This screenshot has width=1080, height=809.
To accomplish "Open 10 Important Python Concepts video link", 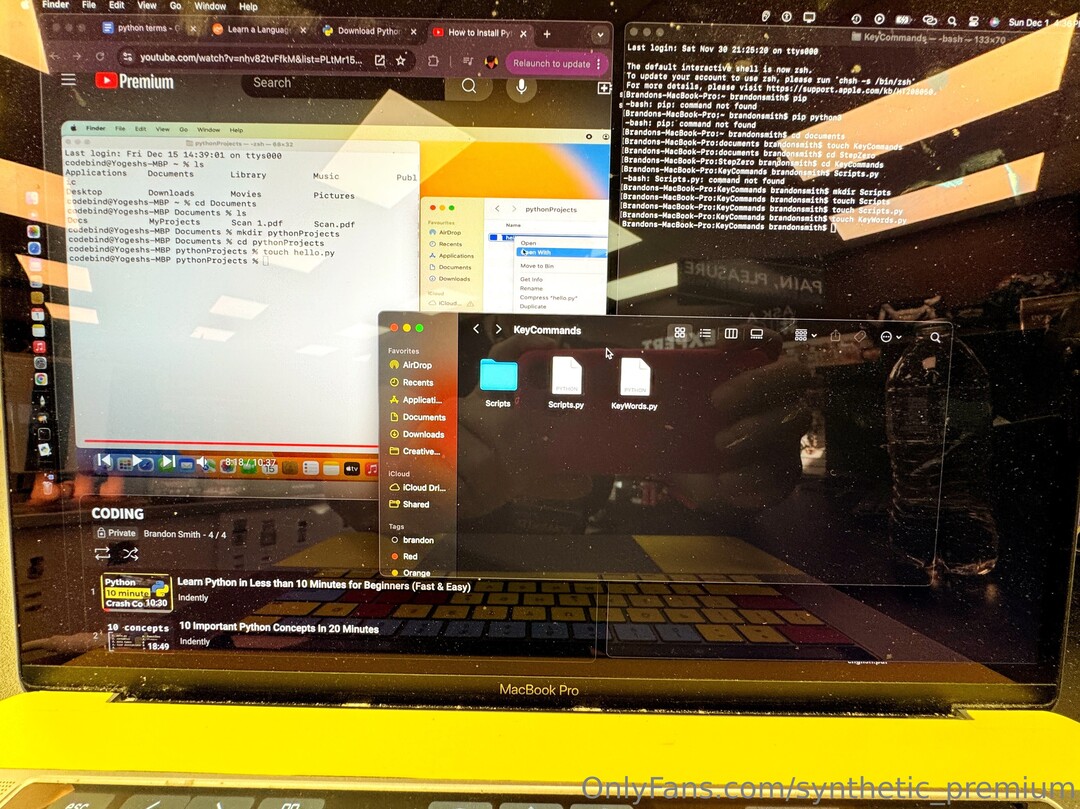I will [x=278, y=629].
